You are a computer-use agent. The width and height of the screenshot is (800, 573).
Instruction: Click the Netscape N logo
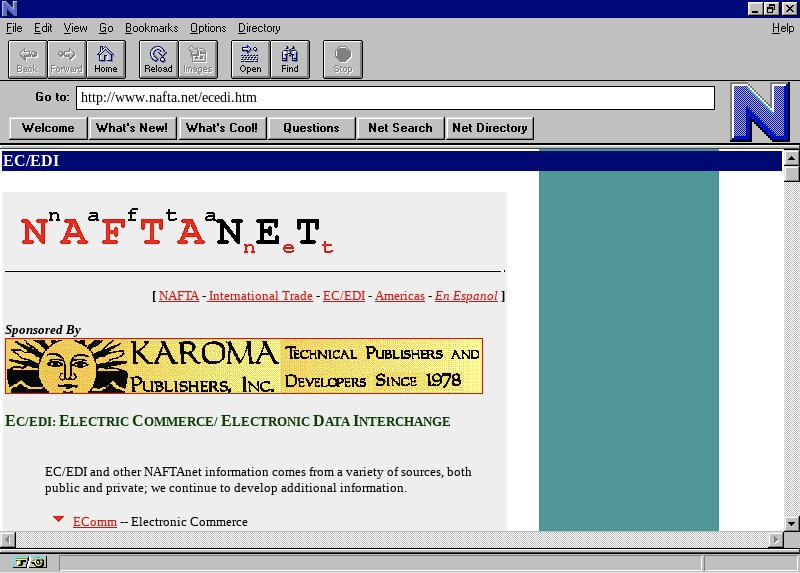pos(759,112)
